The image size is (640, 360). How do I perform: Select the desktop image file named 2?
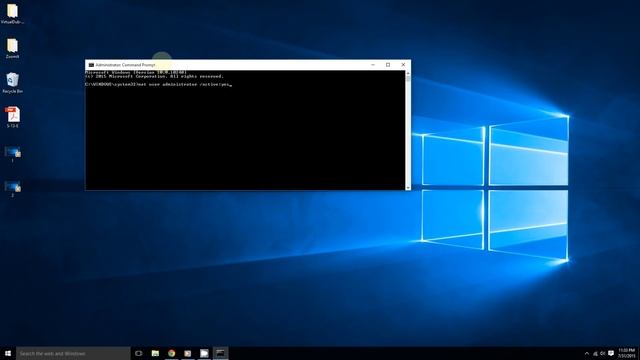(13, 189)
